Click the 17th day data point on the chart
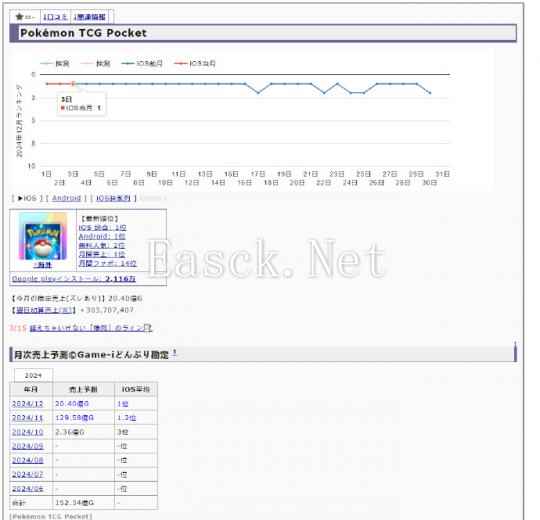The width and height of the screenshot is (540, 520). (258, 93)
